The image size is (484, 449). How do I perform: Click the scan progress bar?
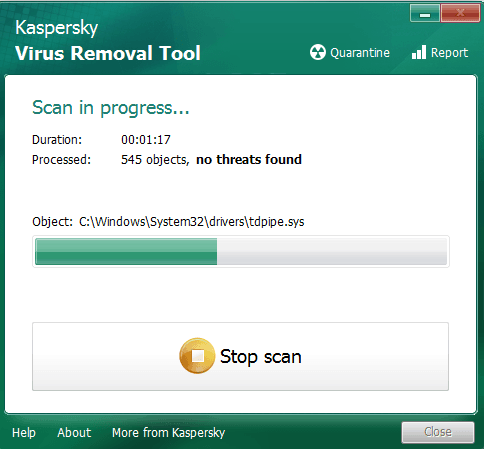click(x=241, y=252)
